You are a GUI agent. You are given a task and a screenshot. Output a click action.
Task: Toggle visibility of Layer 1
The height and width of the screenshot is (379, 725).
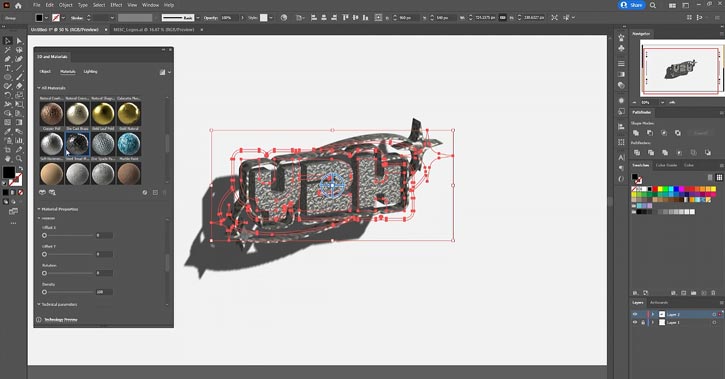[x=635, y=322]
